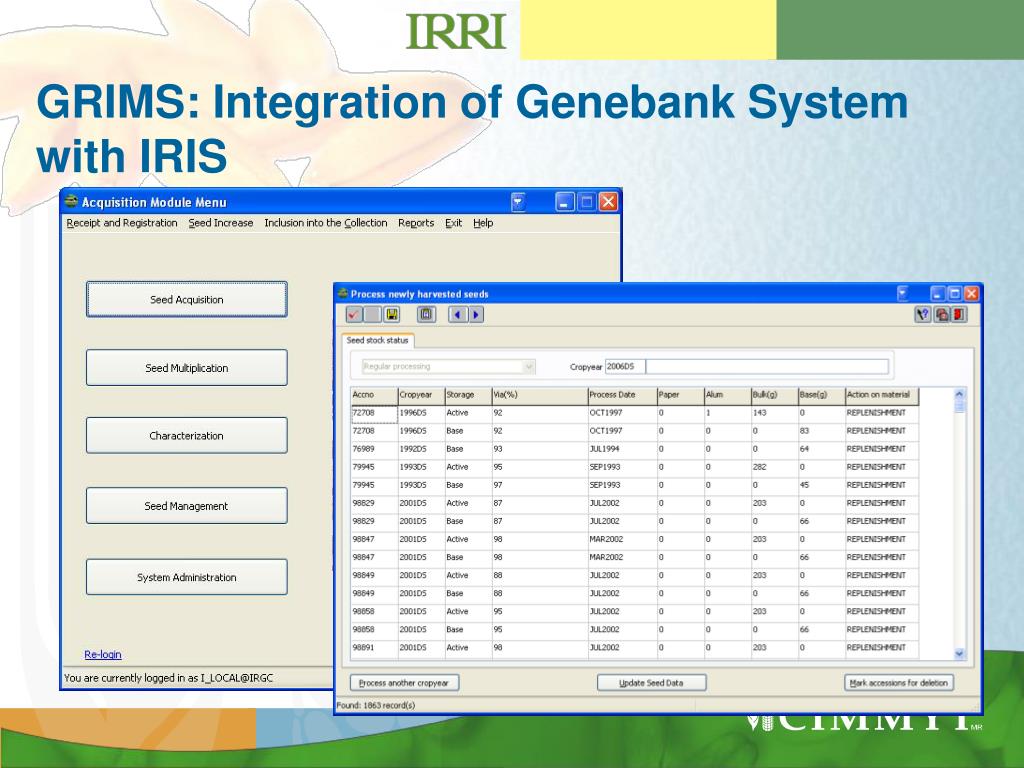Click the Cropyear 2006DS input field
The height and width of the screenshot is (768, 1024).
pos(625,366)
